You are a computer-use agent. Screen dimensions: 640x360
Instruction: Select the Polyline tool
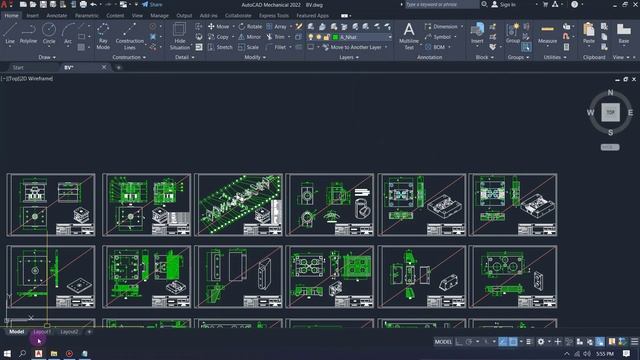pyautogui.click(x=28, y=34)
